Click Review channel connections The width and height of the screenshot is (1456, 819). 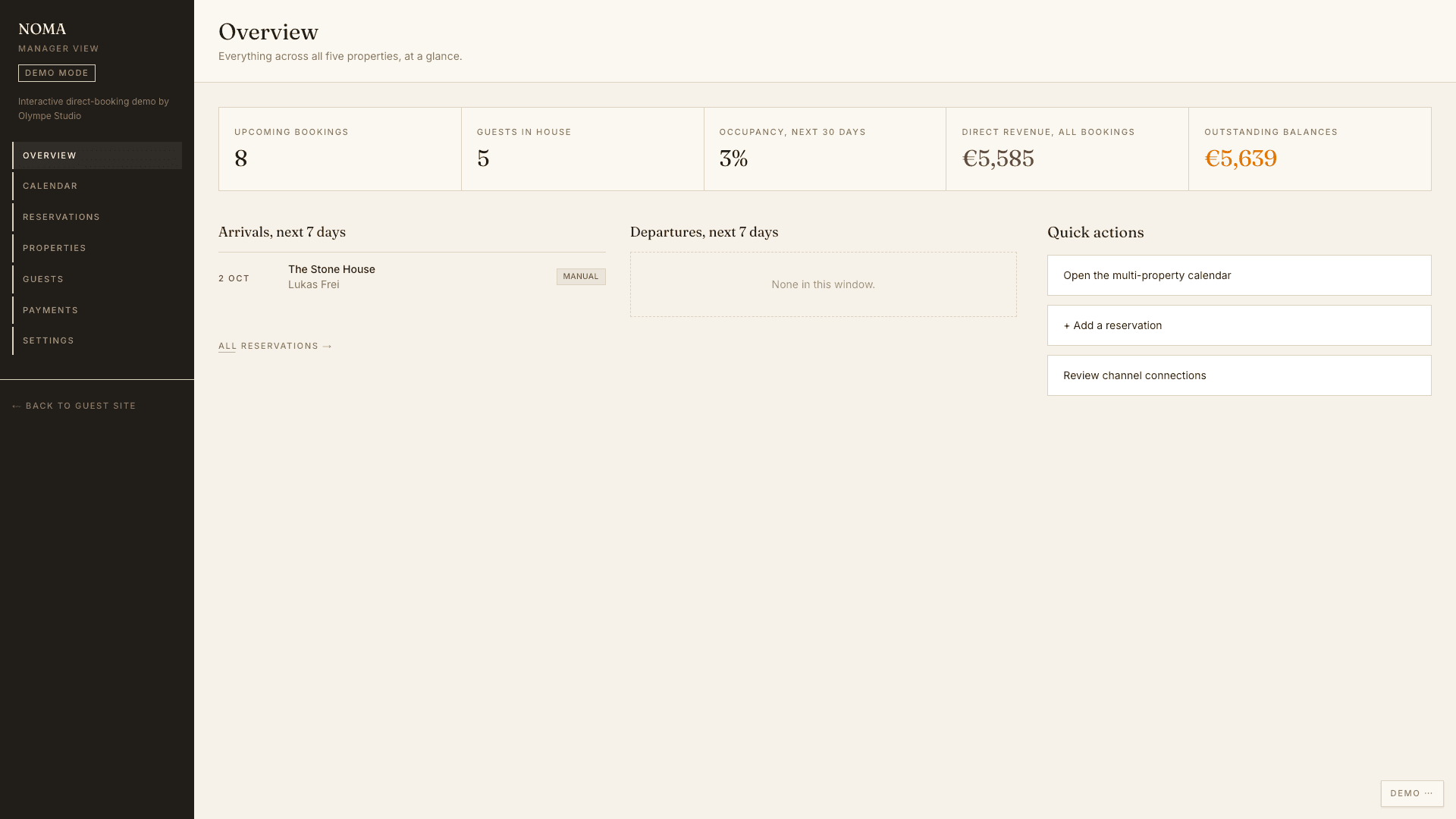tap(1239, 375)
